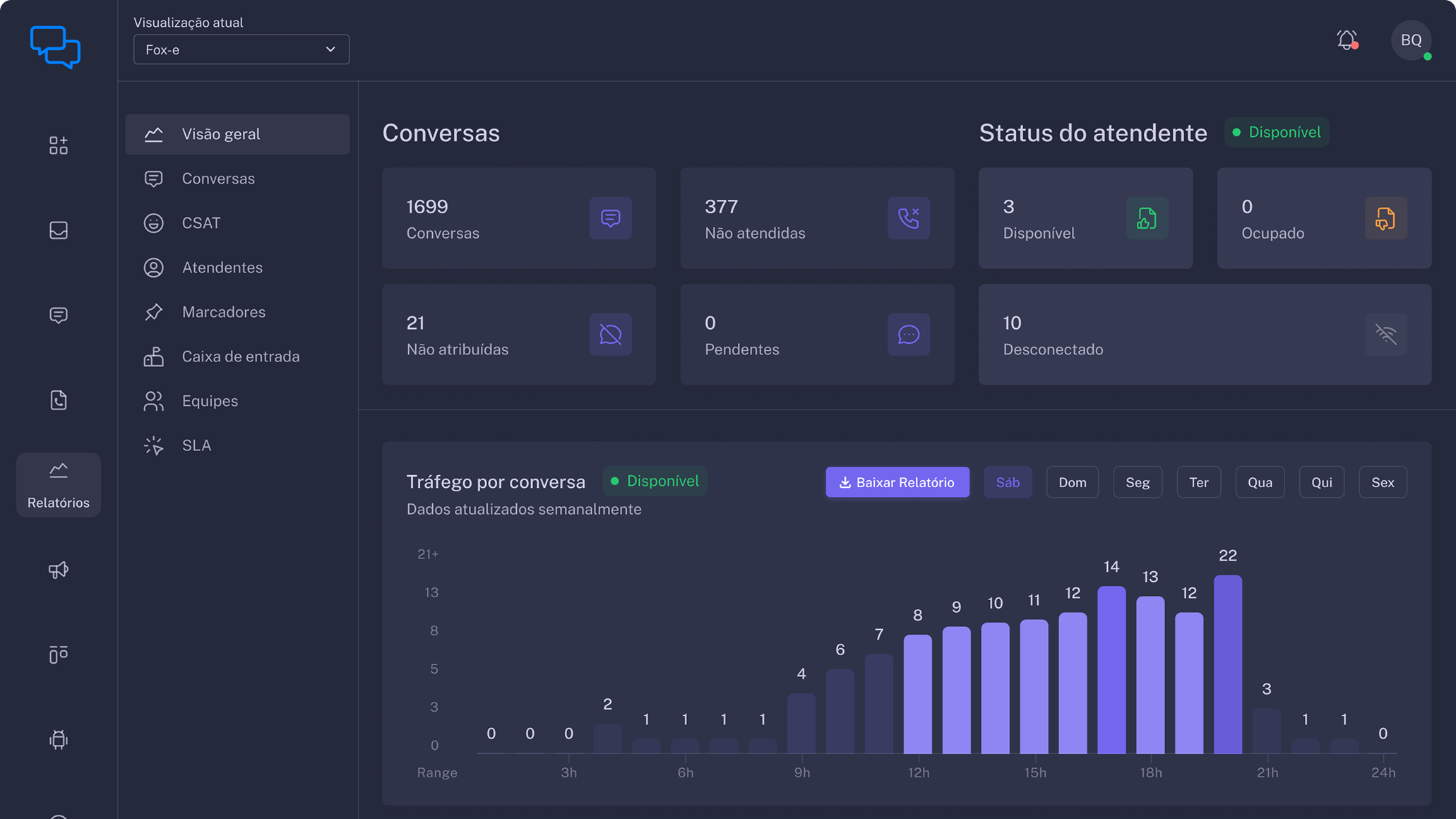Open the contacts icon in the sidebar
The height and width of the screenshot is (819, 1456).
tap(59, 400)
